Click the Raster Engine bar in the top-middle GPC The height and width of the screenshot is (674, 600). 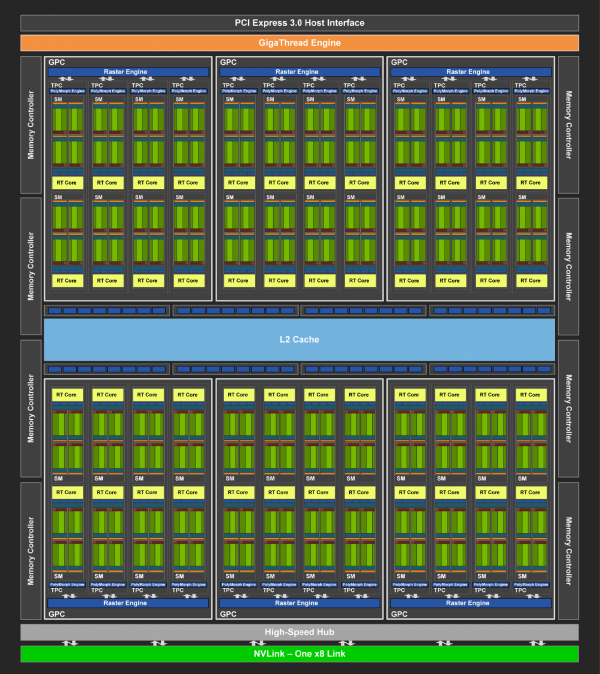[x=300, y=72]
